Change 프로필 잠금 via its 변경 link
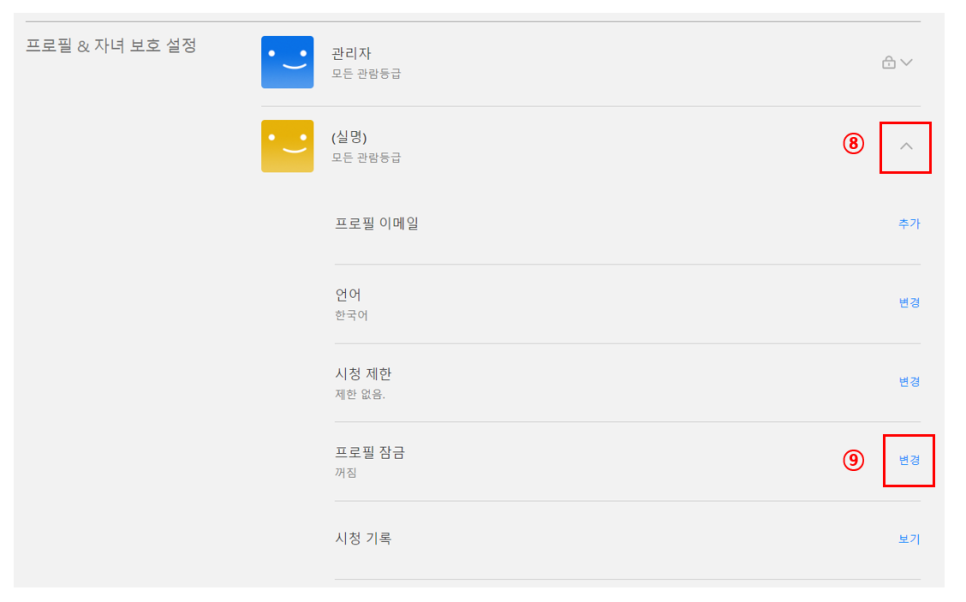Image resolution: width=966 pixels, height=602 pixels. click(x=908, y=461)
